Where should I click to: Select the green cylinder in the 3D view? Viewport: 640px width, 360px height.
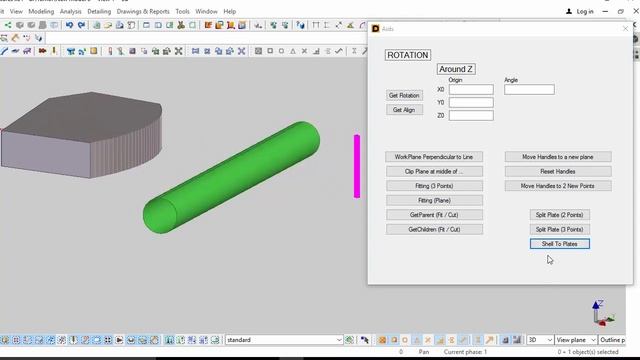[231, 177]
